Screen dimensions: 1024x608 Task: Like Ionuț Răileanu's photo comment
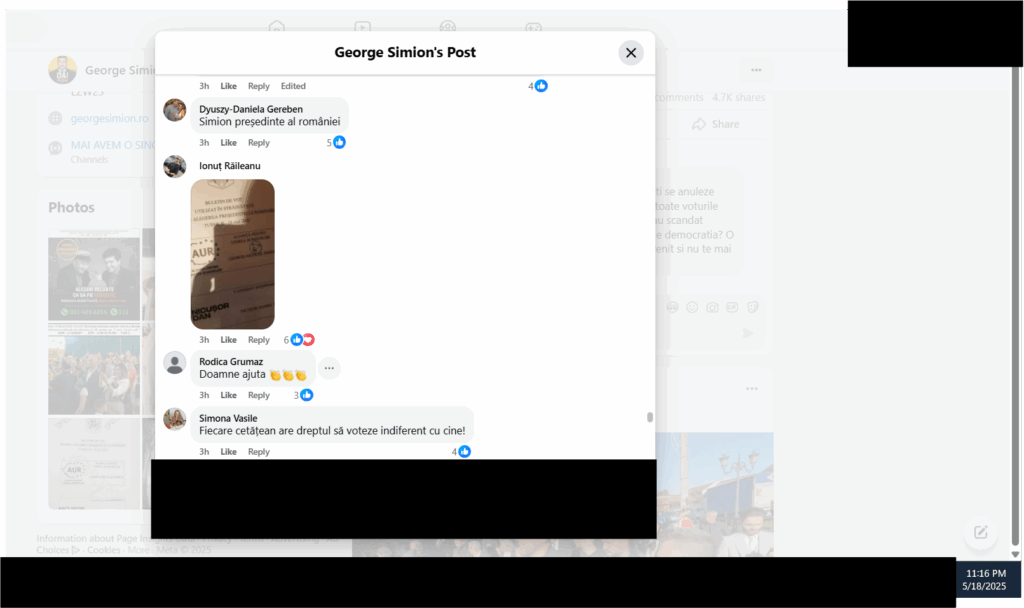point(229,340)
